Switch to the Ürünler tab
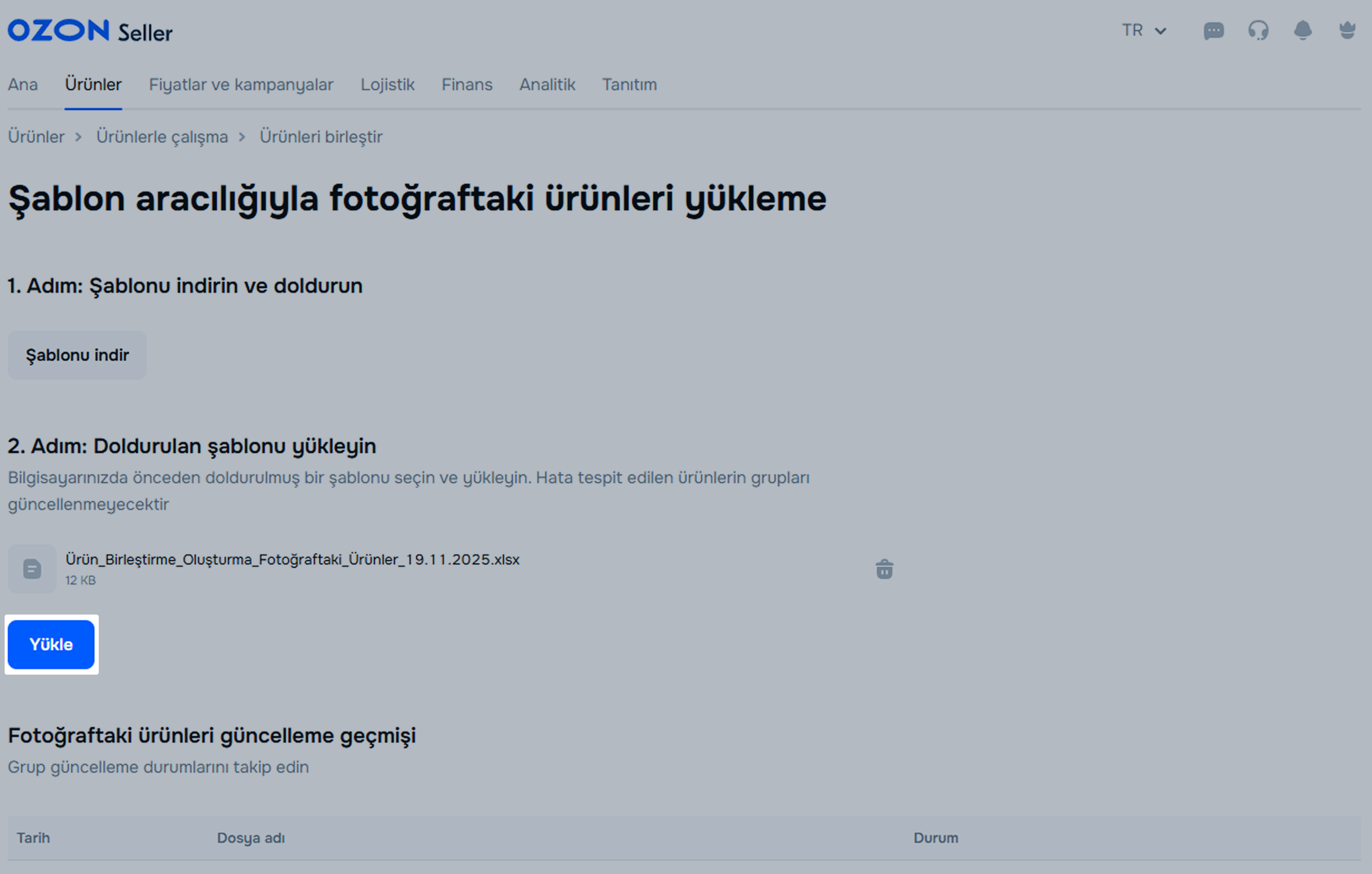1372x874 pixels. coord(93,85)
